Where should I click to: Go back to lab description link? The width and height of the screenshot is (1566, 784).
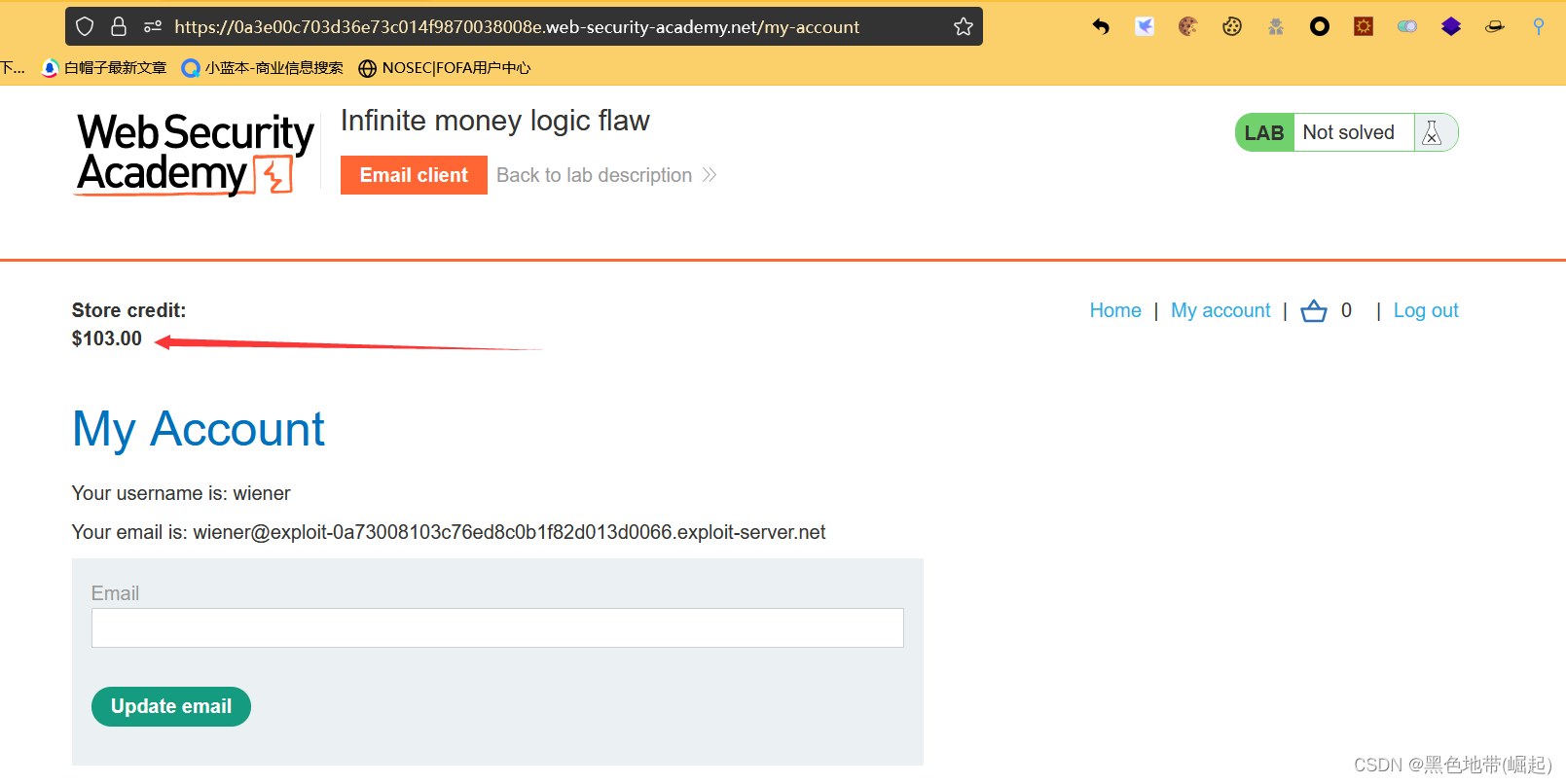click(606, 175)
